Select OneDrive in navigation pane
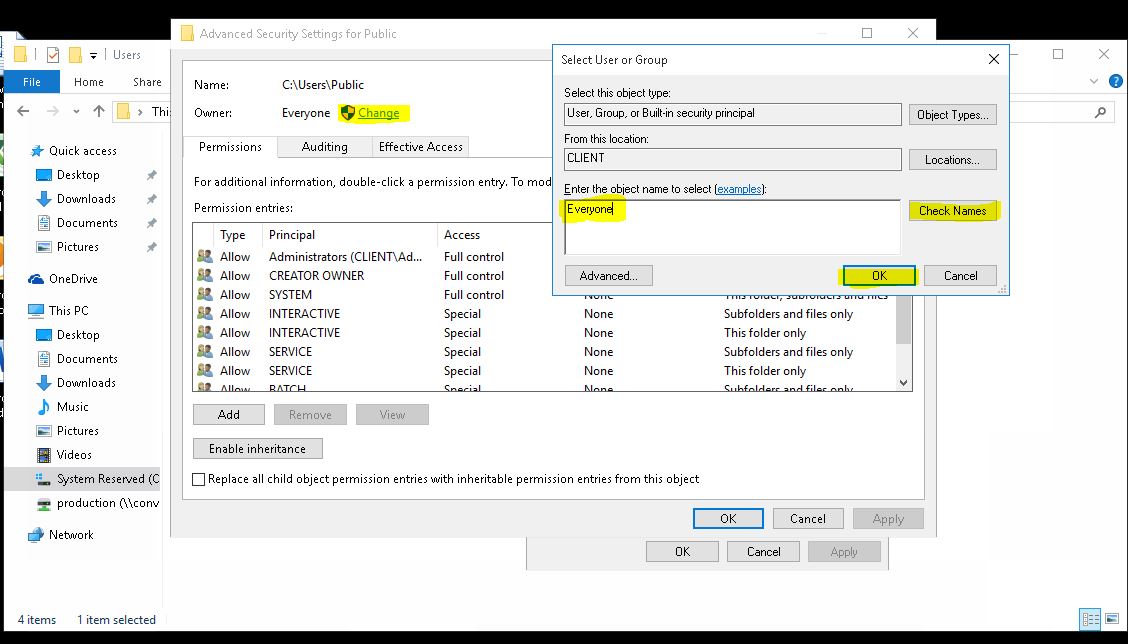The width and height of the screenshot is (1128, 644). pyautogui.click(x=73, y=279)
